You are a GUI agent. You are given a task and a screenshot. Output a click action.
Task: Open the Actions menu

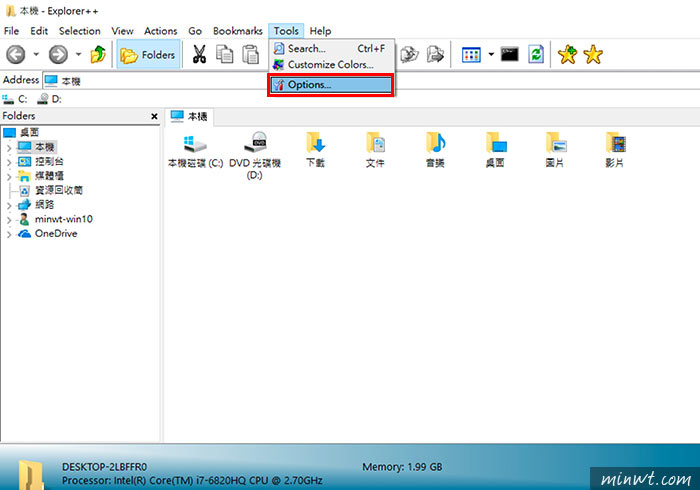coord(161,31)
